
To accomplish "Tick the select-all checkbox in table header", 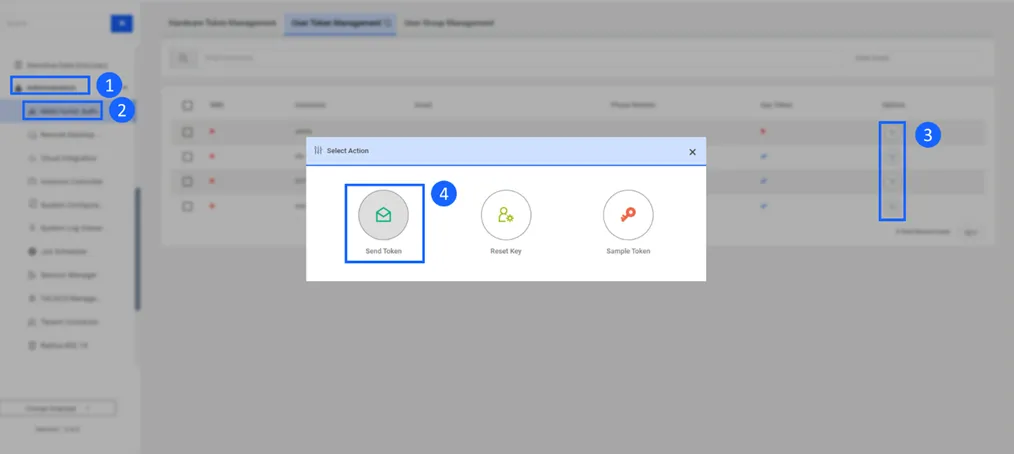I will [x=188, y=105].
